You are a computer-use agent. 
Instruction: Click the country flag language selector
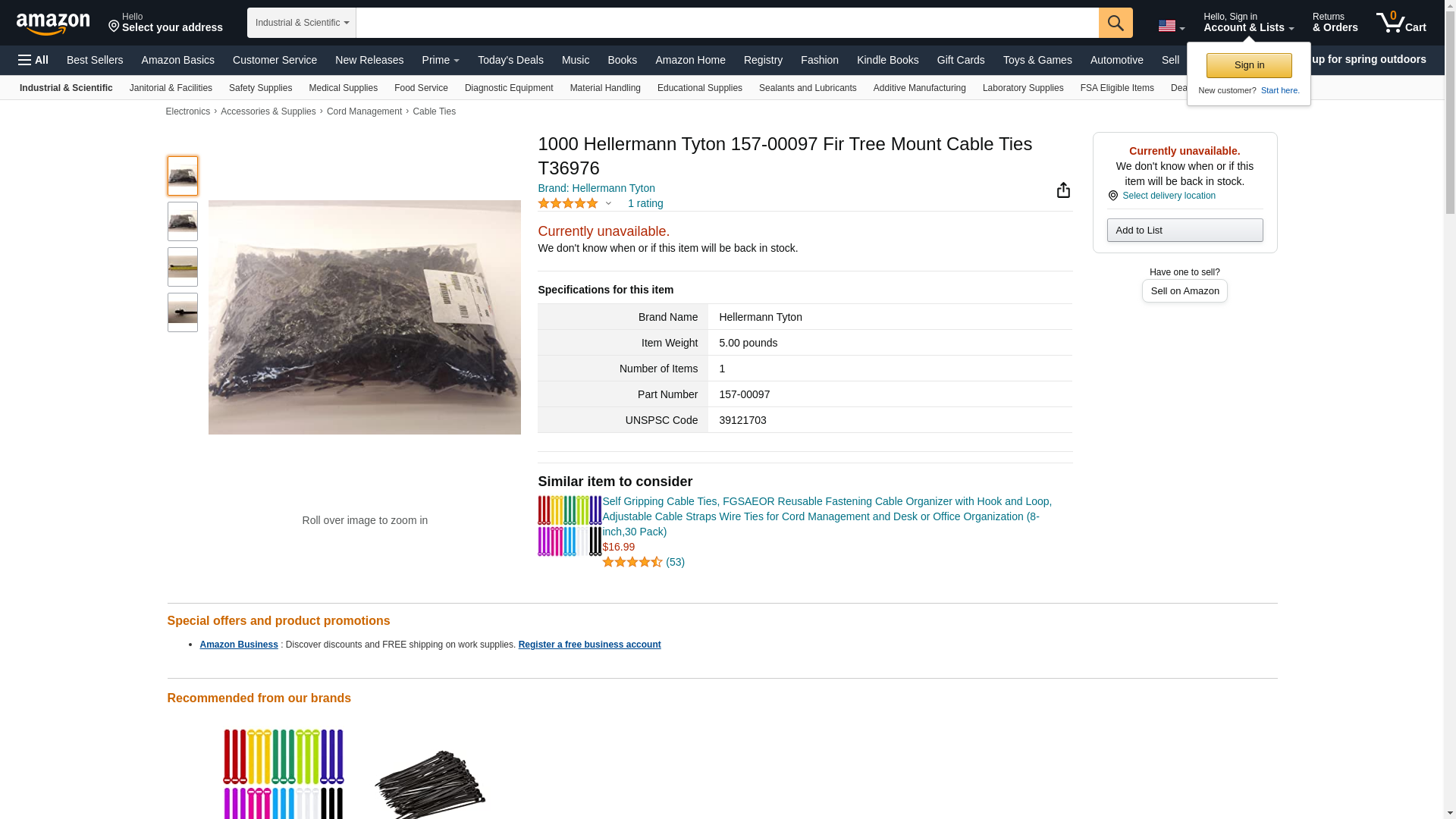coord(1171,26)
